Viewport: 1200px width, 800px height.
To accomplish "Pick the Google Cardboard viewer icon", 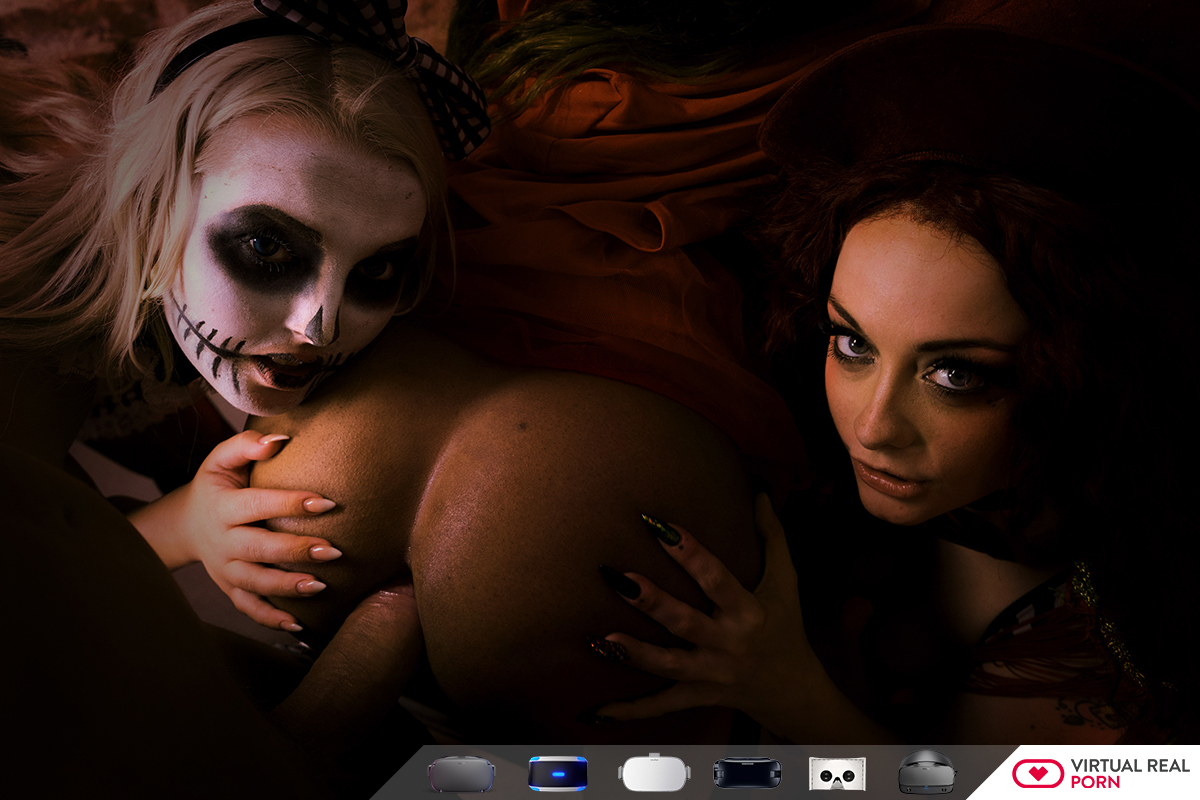I will point(836,773).
